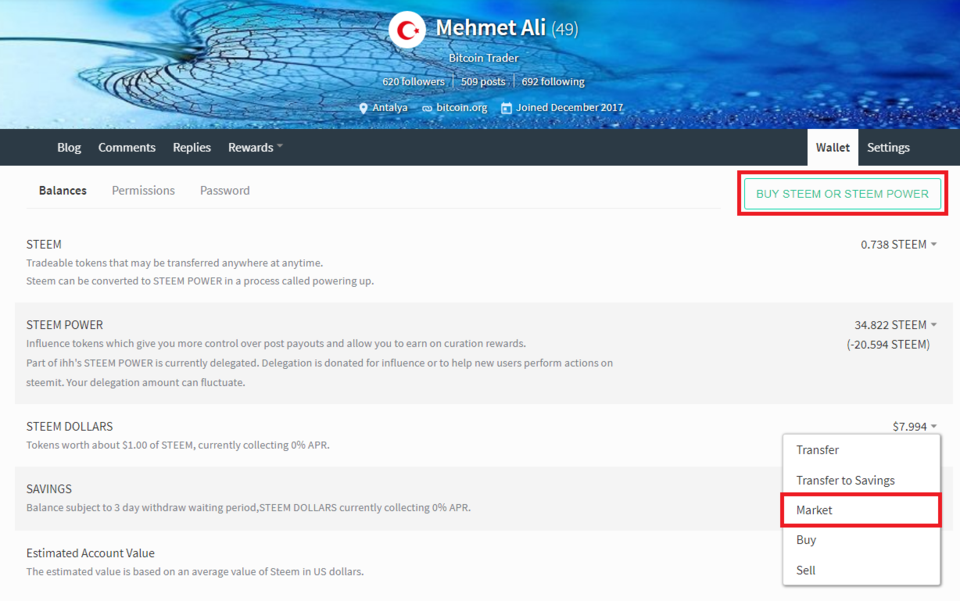Click the link icon beside bitcoin.org
Image resolution: width=960 pixels, height=601 pixels.
click(427, 108)
